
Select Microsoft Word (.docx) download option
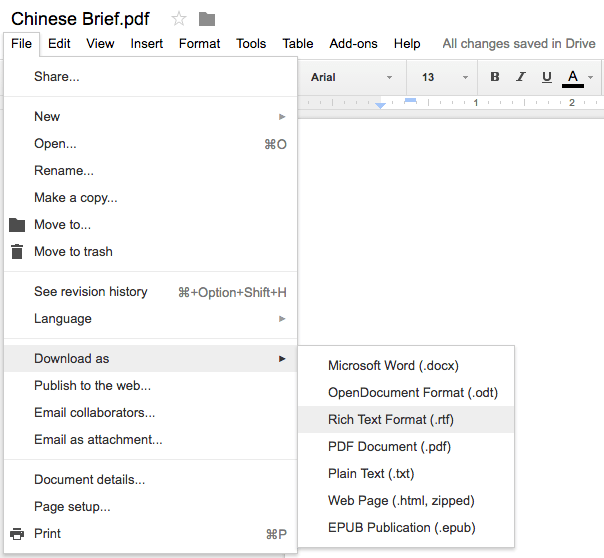pos(393,366)
